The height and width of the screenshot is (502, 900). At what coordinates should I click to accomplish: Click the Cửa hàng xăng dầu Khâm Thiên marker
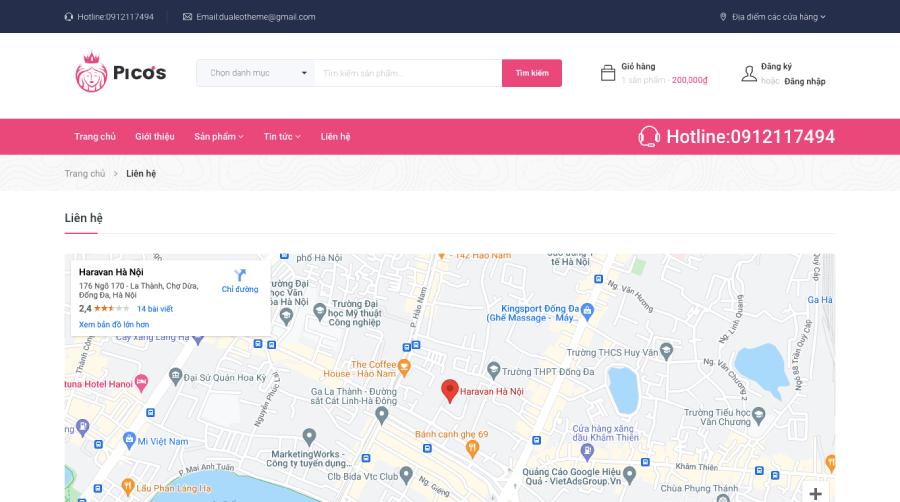(x=587, y=452)
